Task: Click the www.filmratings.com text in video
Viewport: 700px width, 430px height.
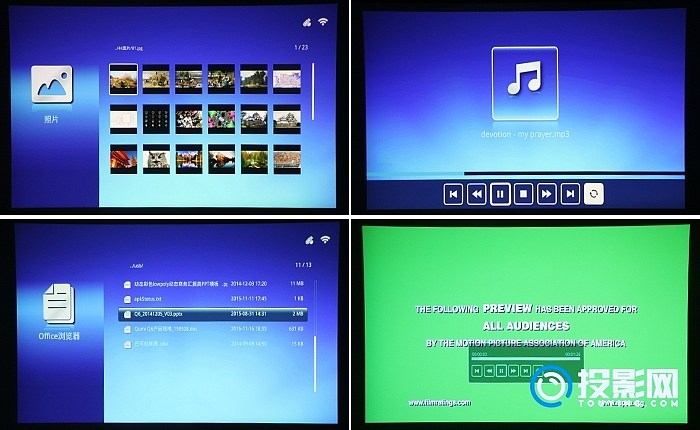Action: point(439,403)
